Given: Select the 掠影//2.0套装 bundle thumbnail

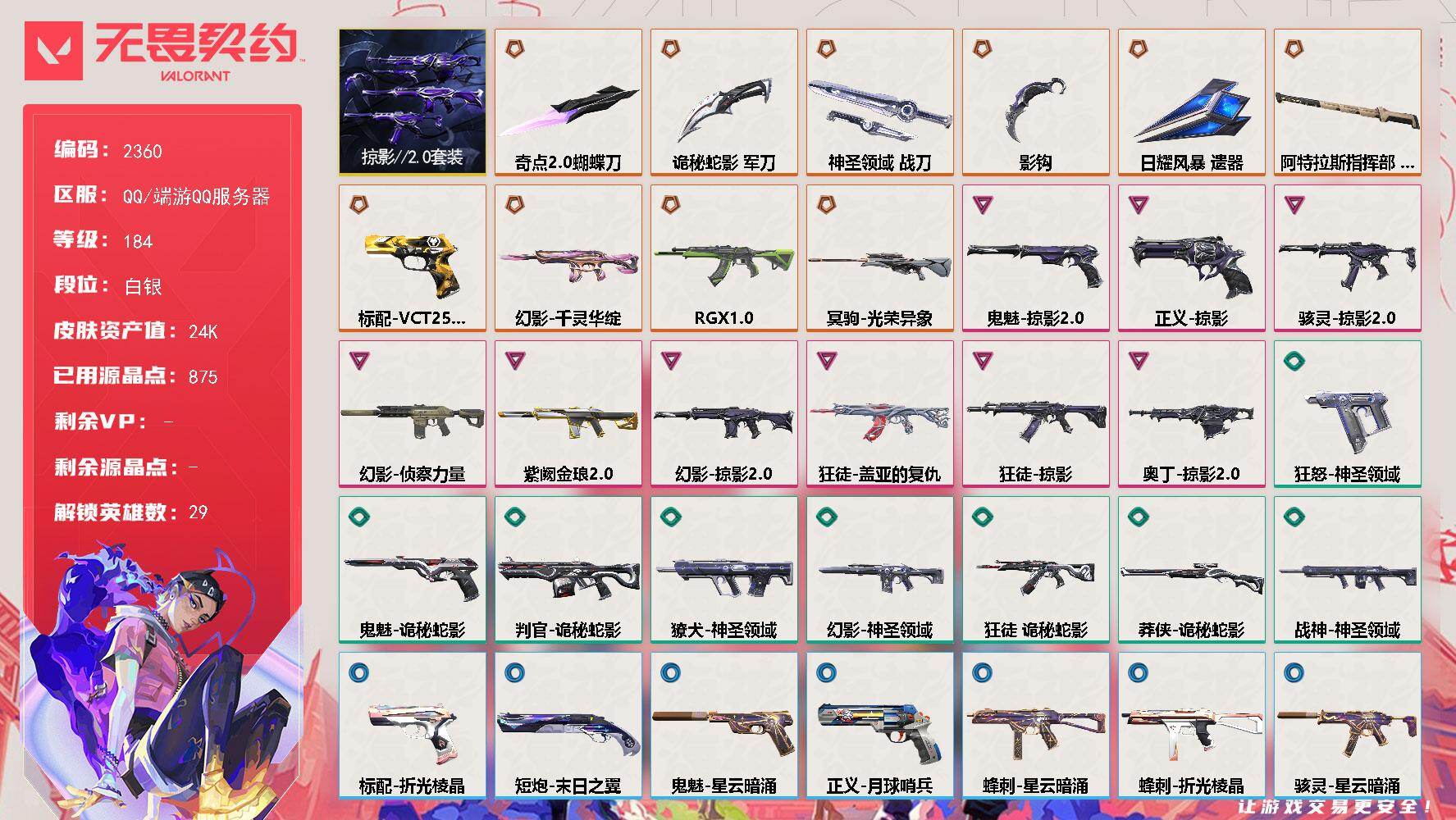Looking at the screenshot, I should click(x=413, y=102).
